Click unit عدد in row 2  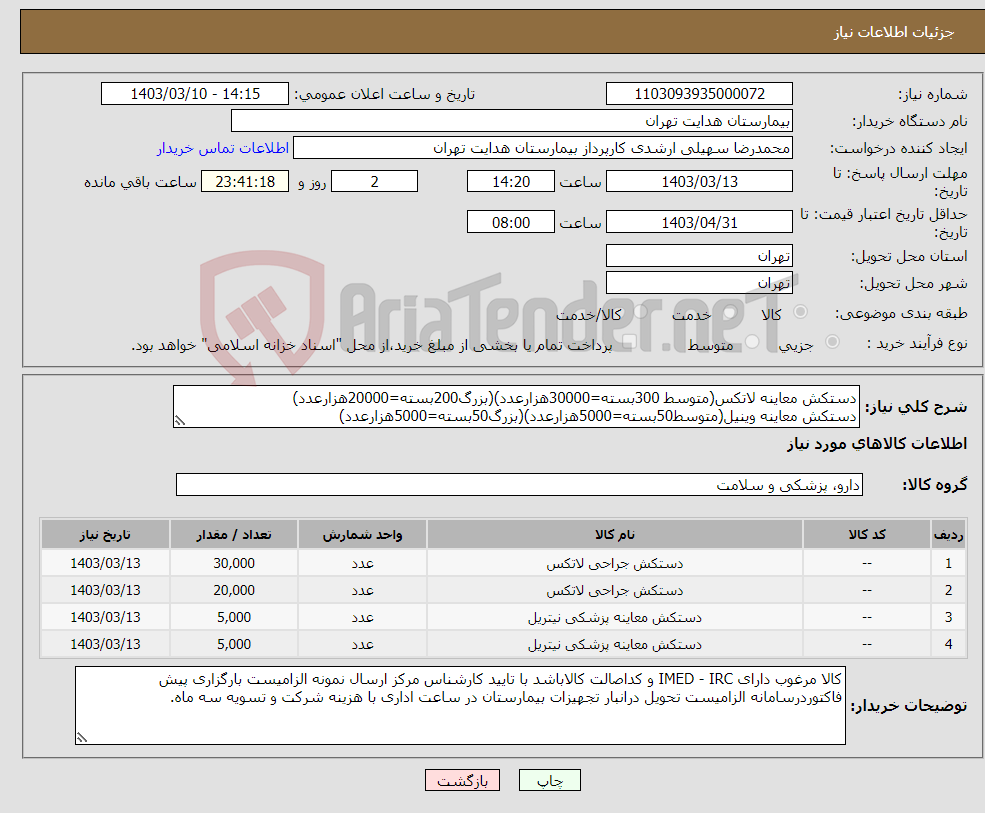coord(362,591)
